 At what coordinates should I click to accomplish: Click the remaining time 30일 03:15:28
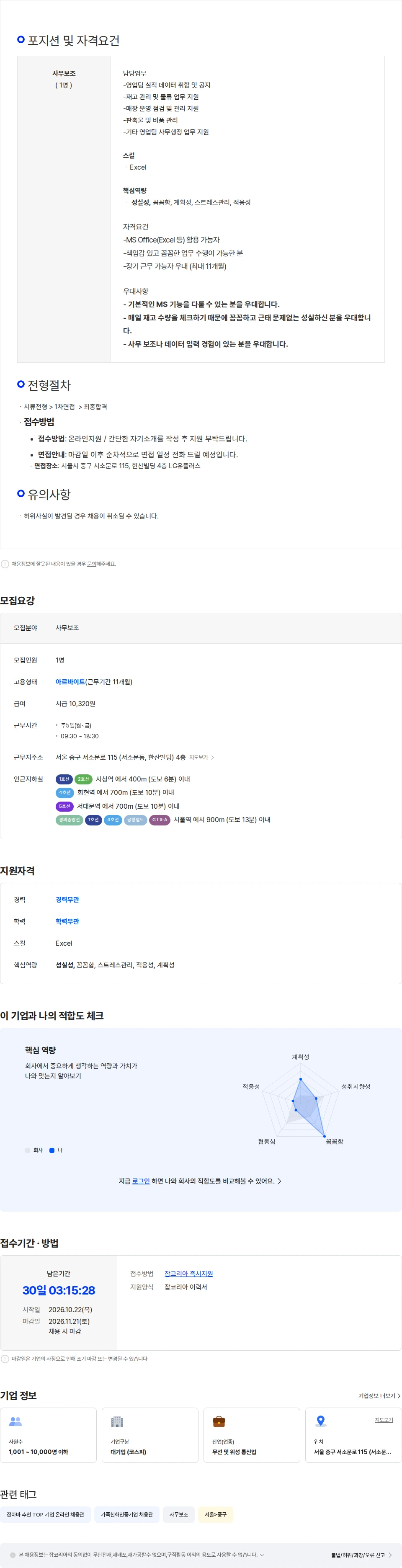59,1290
